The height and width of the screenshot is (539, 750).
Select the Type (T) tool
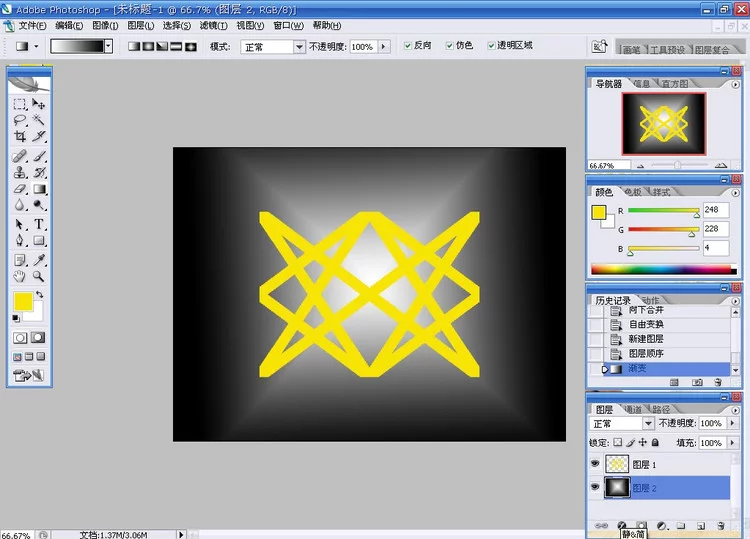pos(39,224)
